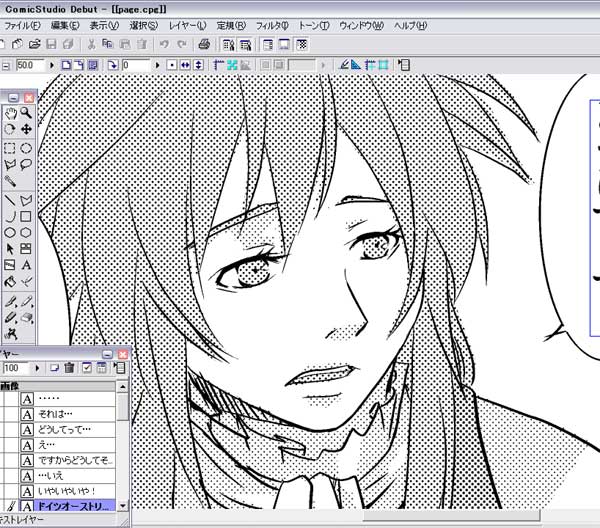This screenshot has width=600, height=528.
Task: Click the Layers panel scroll up arrow
Action: 122,387
